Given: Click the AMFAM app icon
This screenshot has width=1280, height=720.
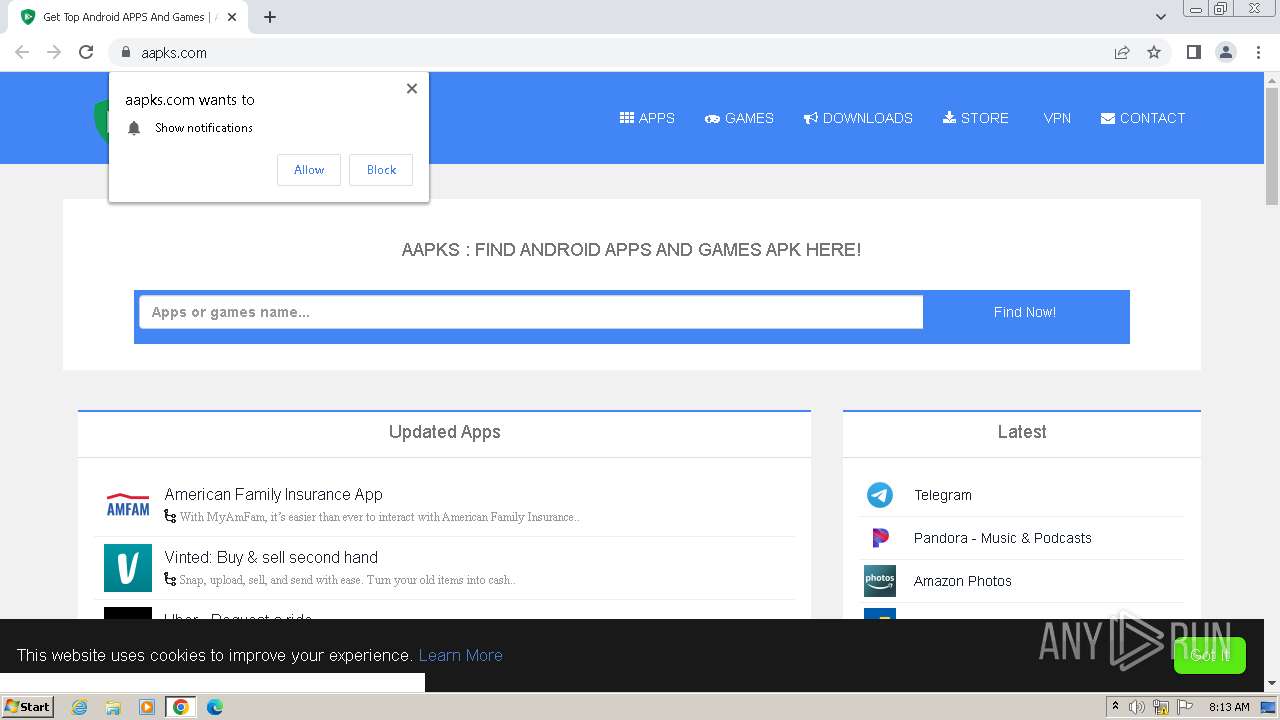Looking at the screenshot, I should pyautogui.click(x=128, y=505).
